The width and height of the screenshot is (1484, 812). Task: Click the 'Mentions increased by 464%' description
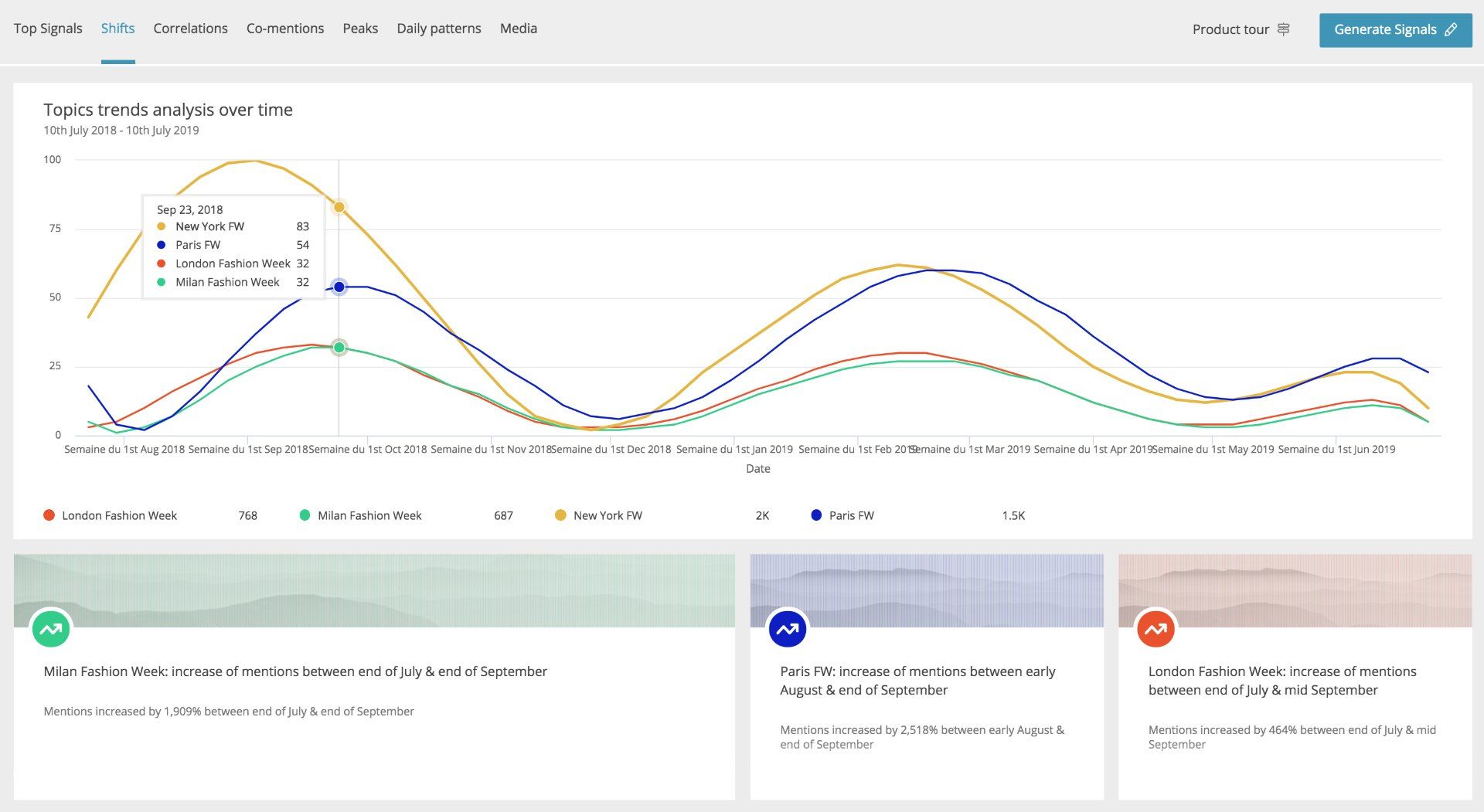[x=1292, y=737]
